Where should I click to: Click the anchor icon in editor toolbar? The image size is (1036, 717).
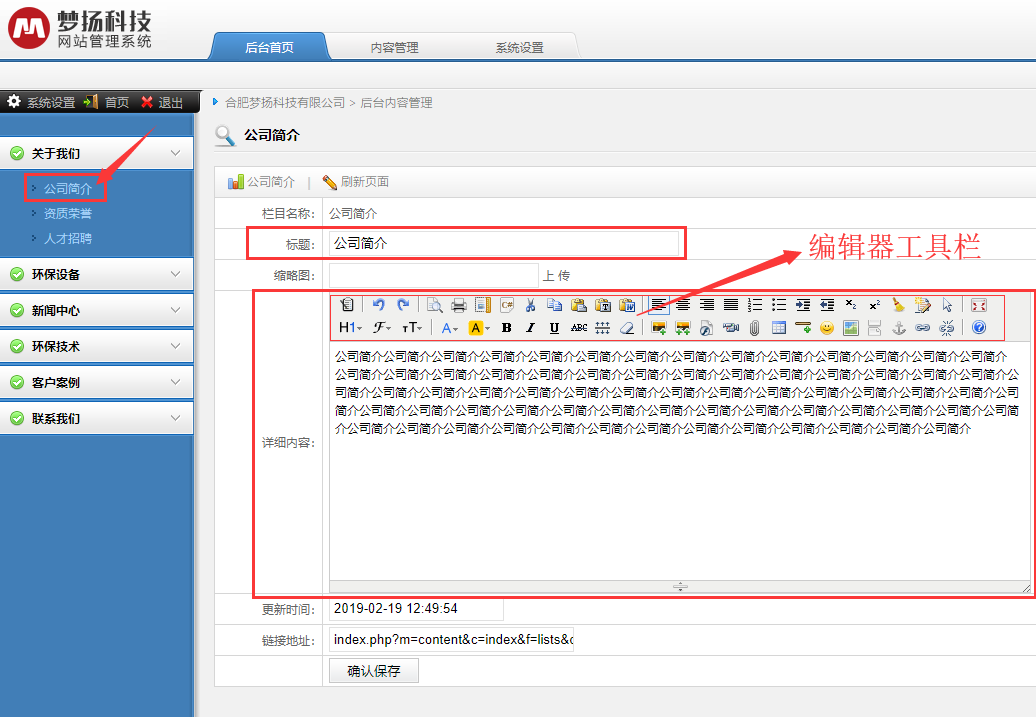coord(898,327)
